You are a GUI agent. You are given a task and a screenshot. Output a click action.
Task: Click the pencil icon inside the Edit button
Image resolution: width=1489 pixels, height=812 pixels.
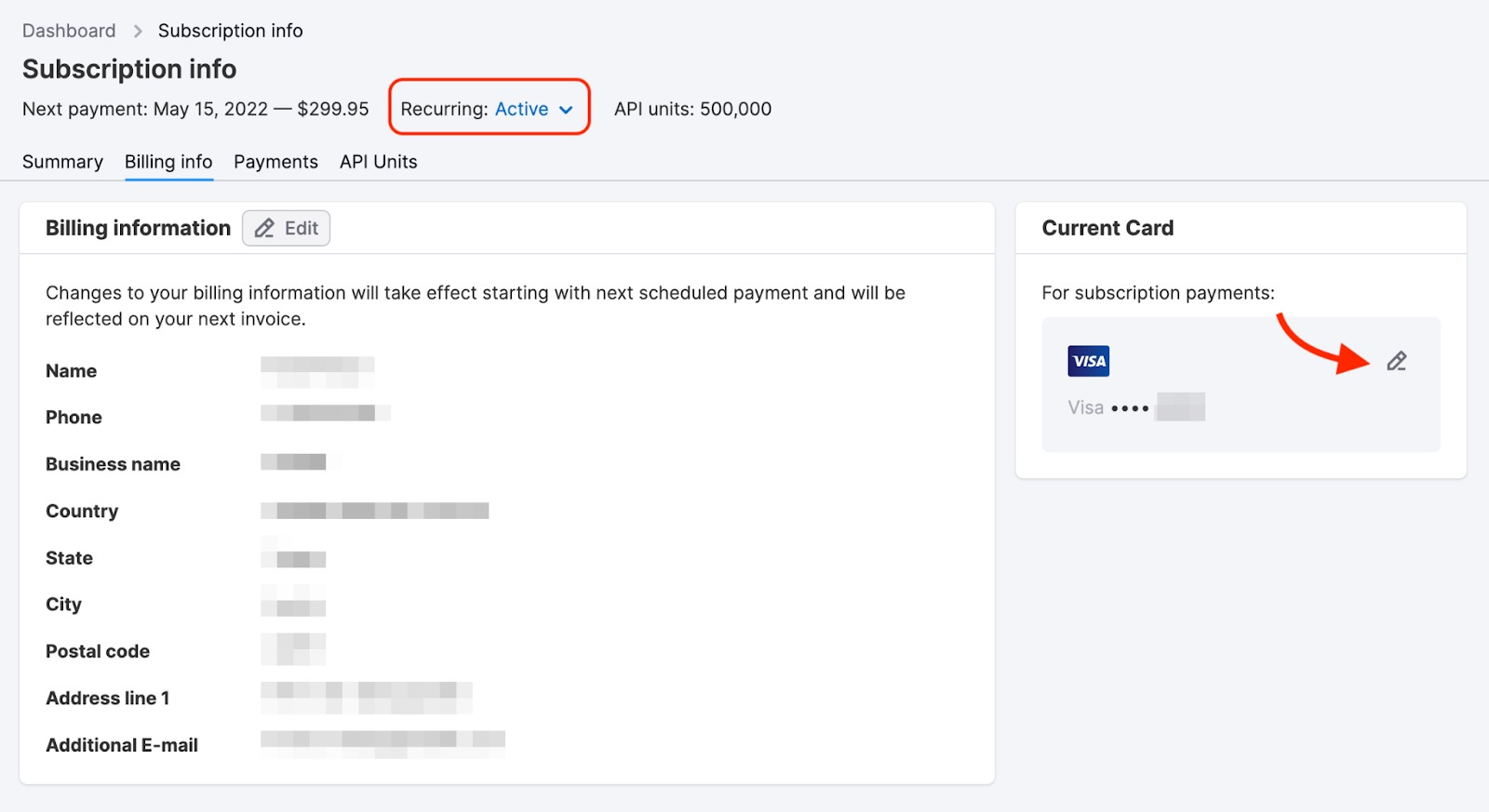tap(265, 229)
